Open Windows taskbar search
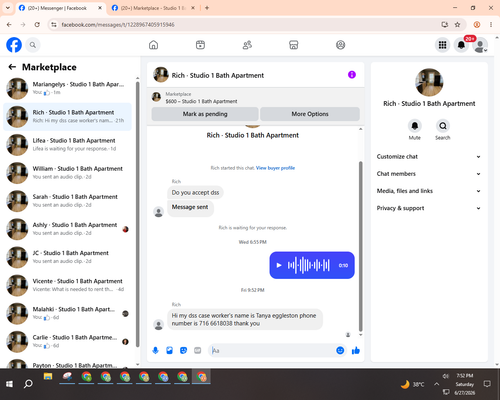The height and width of the screenshot is (400, 500). point(28,384)
